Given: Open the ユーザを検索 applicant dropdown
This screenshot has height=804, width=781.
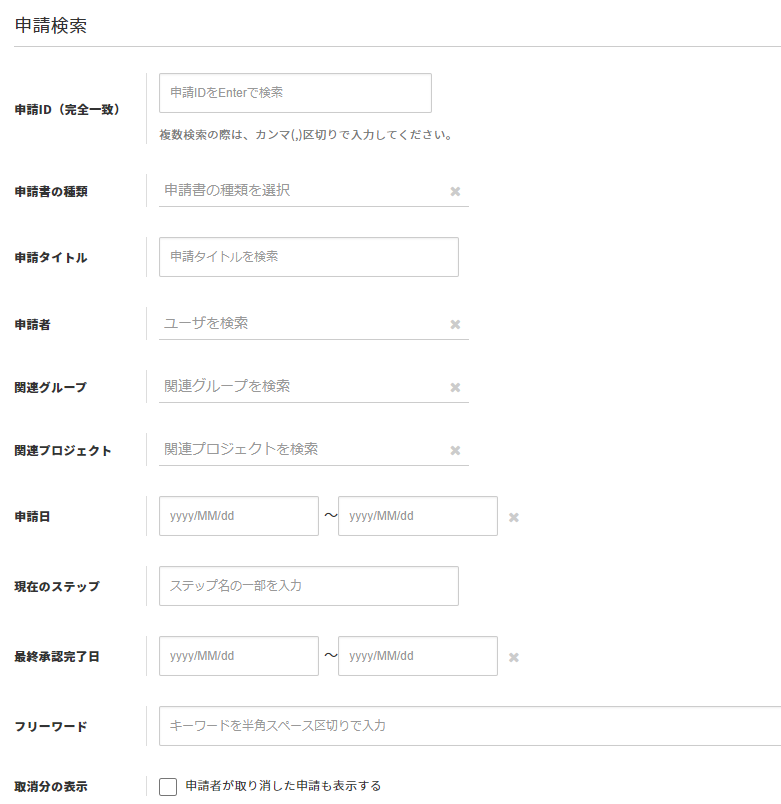Looking at the screenshot, I should [300, 323].
